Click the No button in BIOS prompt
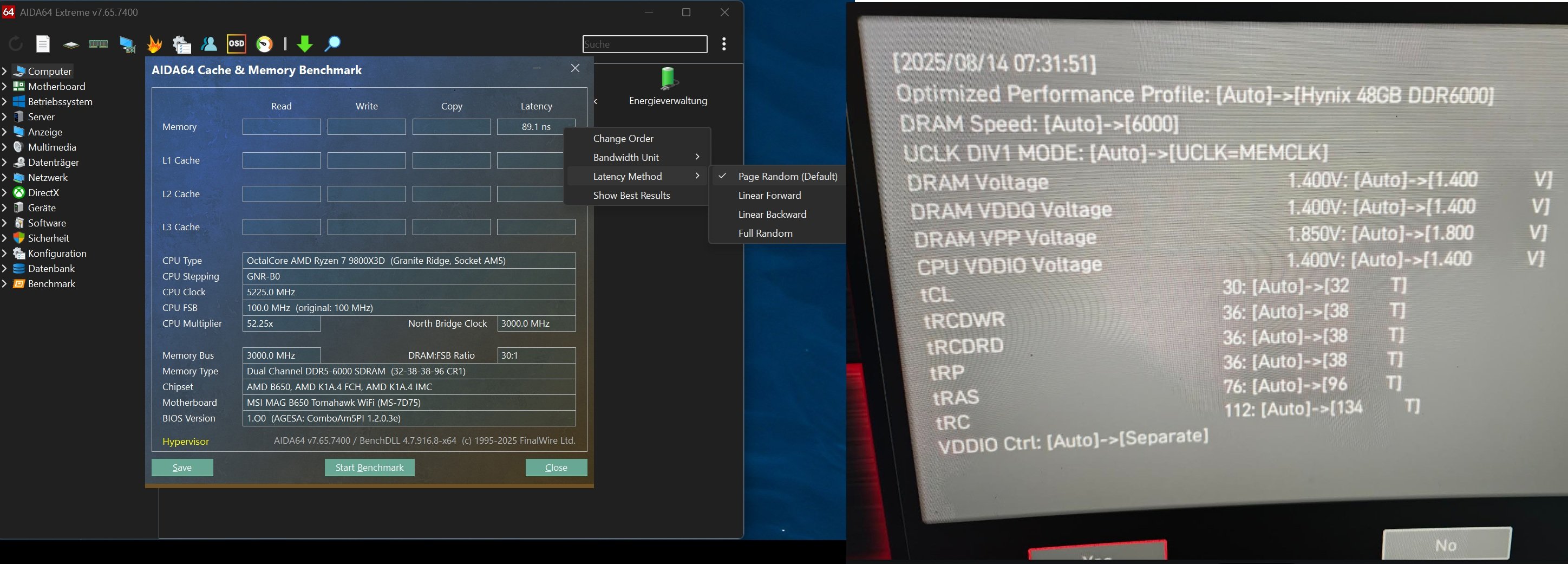Screen dimensions: 1568x564 pyautogui.click(x=1446, y=544)
